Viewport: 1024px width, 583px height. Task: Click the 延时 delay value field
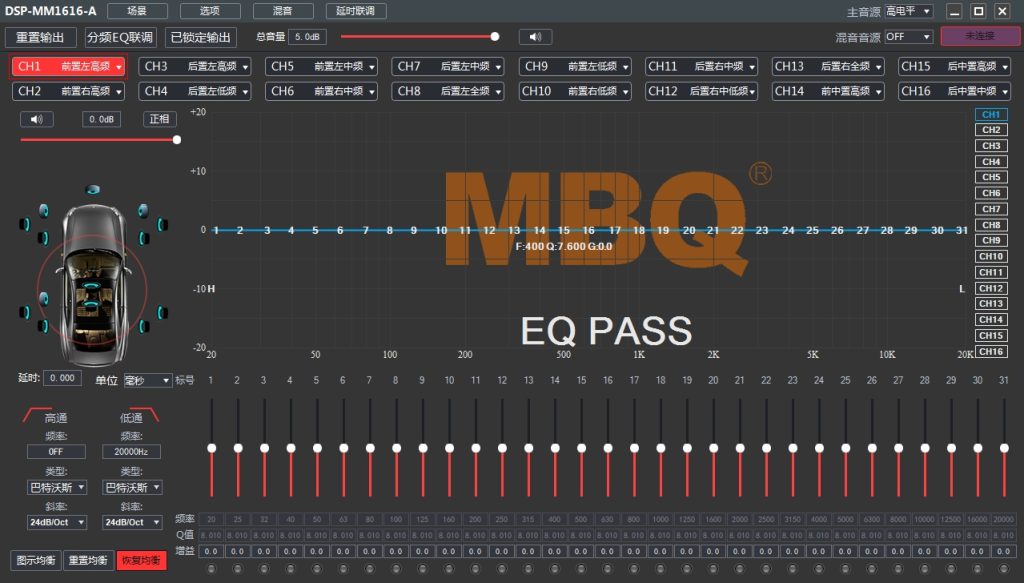pos(63,378)
